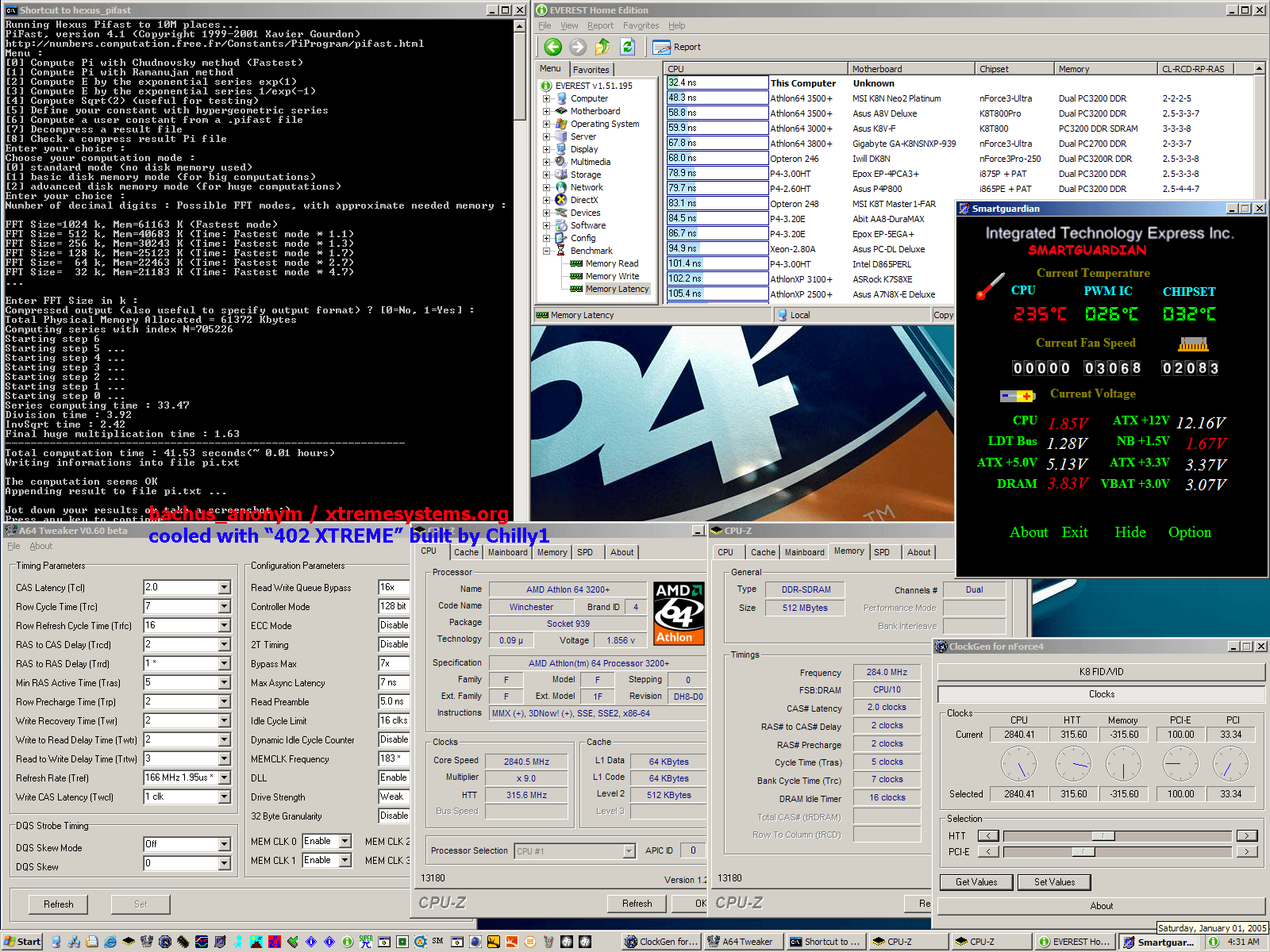Select the Server tree node
This screenshot has width=1270, height=952.
(x=583, y=136)
